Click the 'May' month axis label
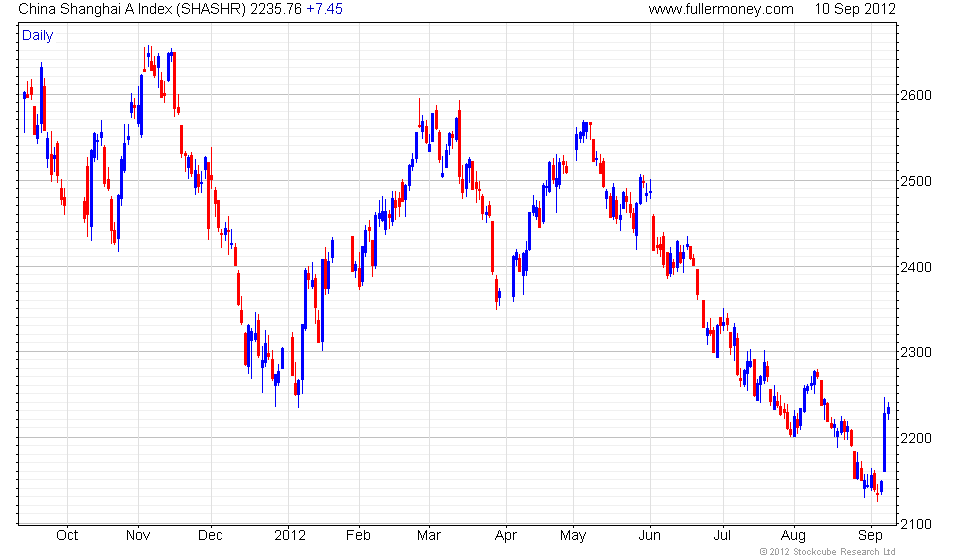 pos(573,536)
